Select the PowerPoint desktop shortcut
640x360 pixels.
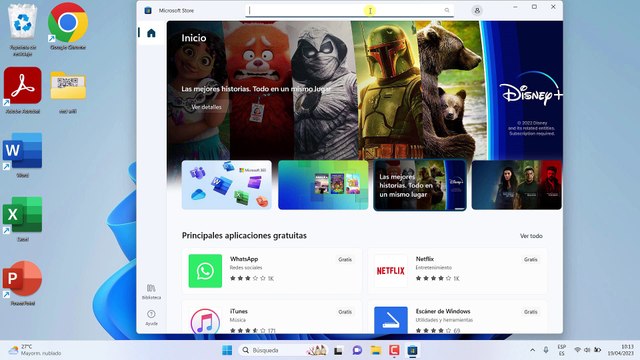click(22, 284)
